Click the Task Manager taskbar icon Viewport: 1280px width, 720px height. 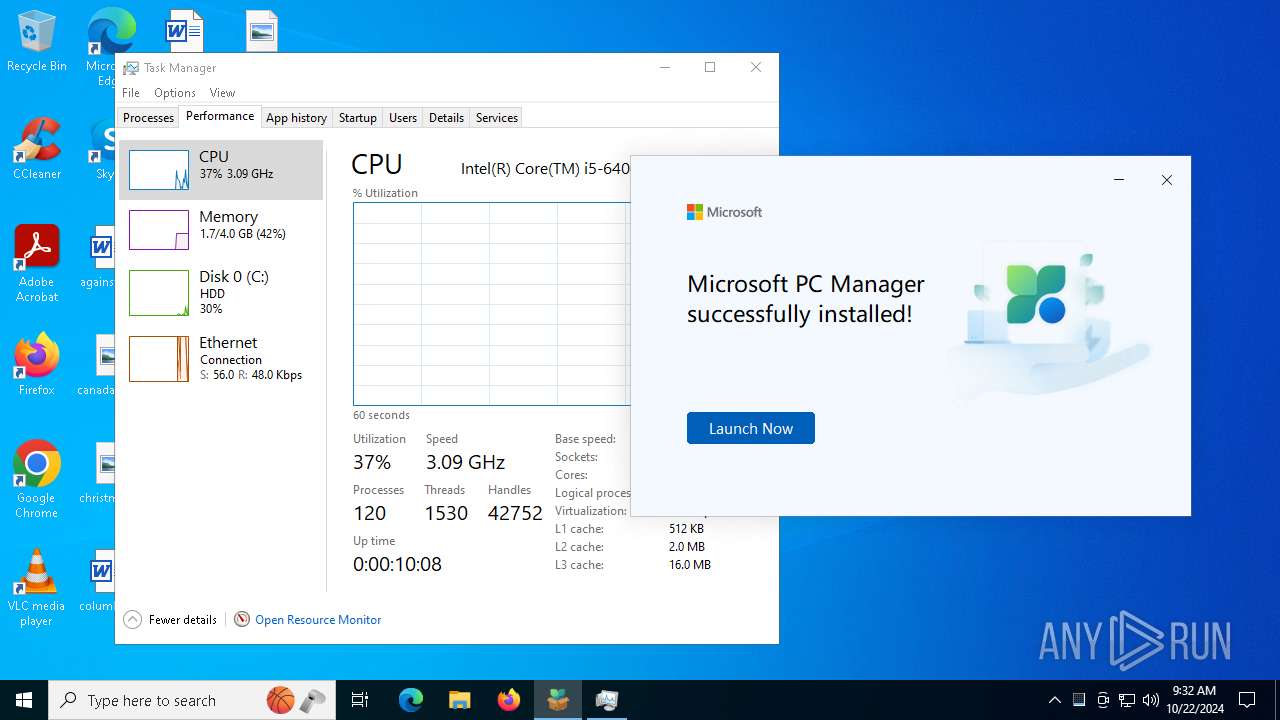(607, 700)
